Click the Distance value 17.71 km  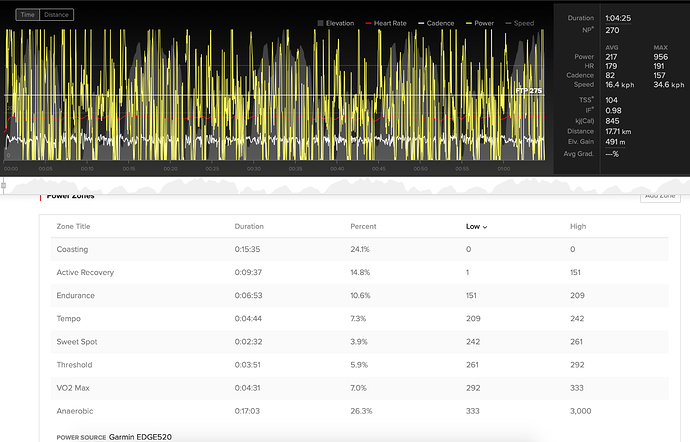point(618,131)
